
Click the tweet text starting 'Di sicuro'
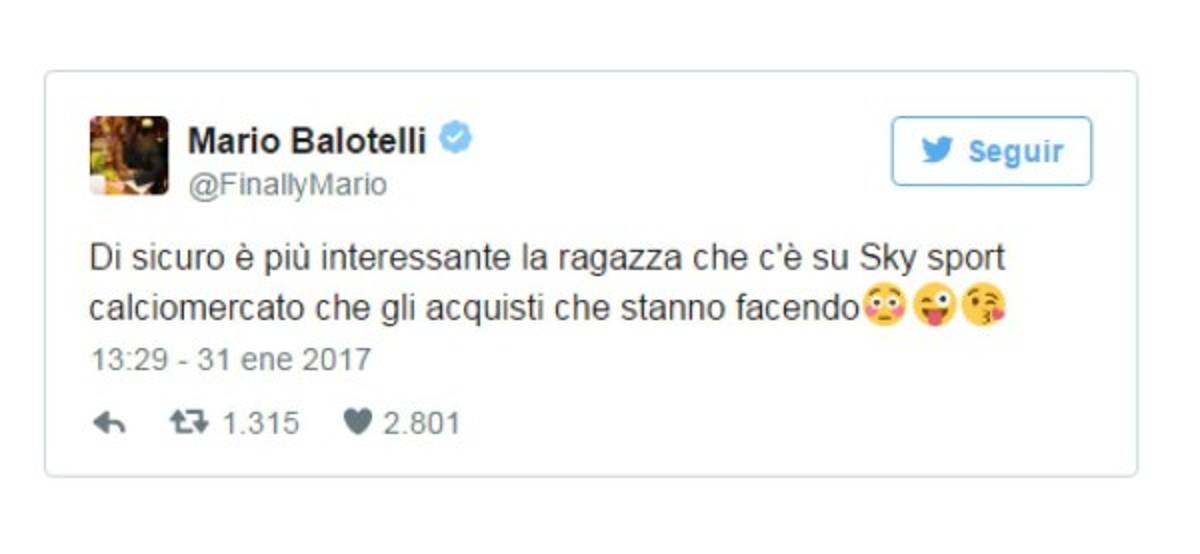(547, 283)
